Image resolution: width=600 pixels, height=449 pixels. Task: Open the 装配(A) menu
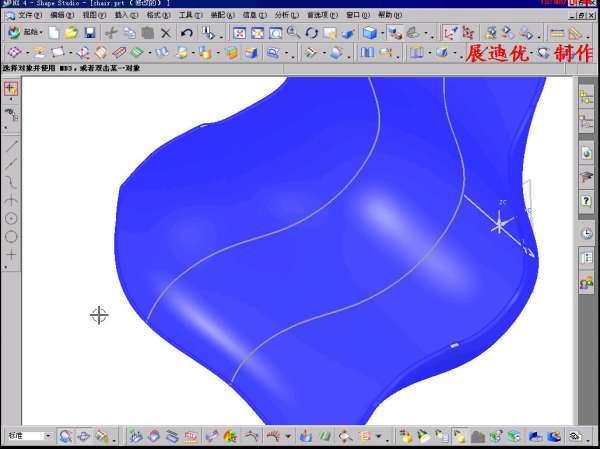coord(222,15)
